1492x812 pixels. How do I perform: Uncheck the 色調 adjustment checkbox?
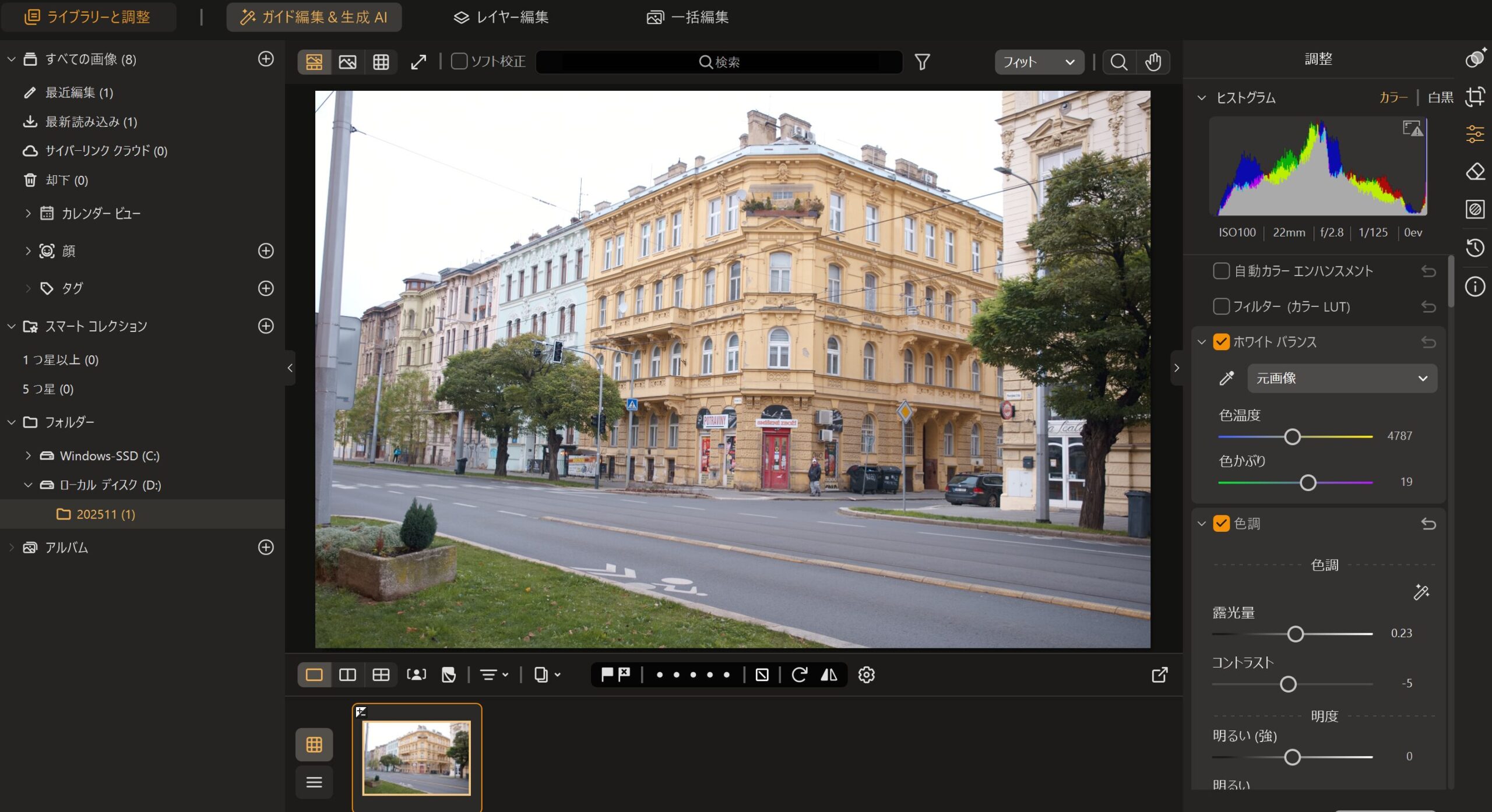coord(1221,524)
